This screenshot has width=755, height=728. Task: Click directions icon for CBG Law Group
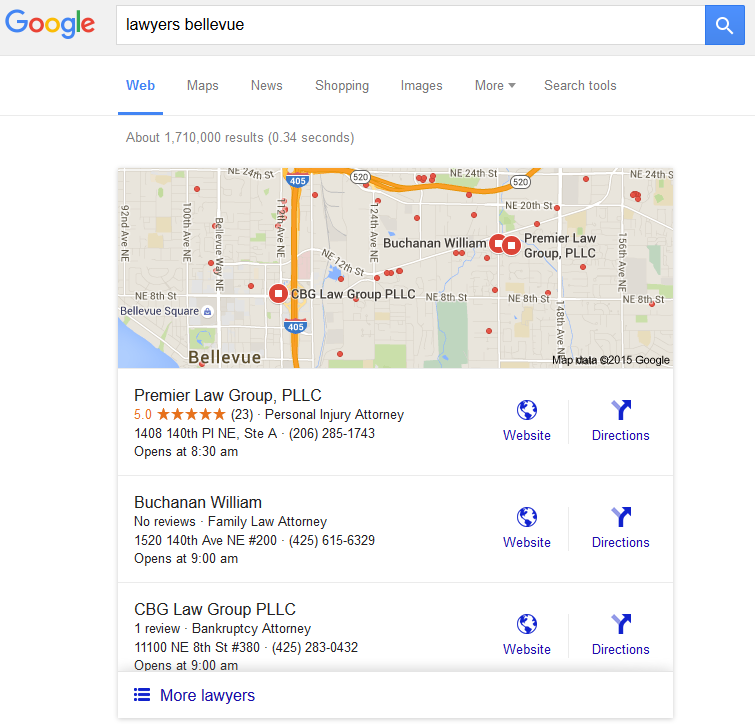tap(621, 624)
